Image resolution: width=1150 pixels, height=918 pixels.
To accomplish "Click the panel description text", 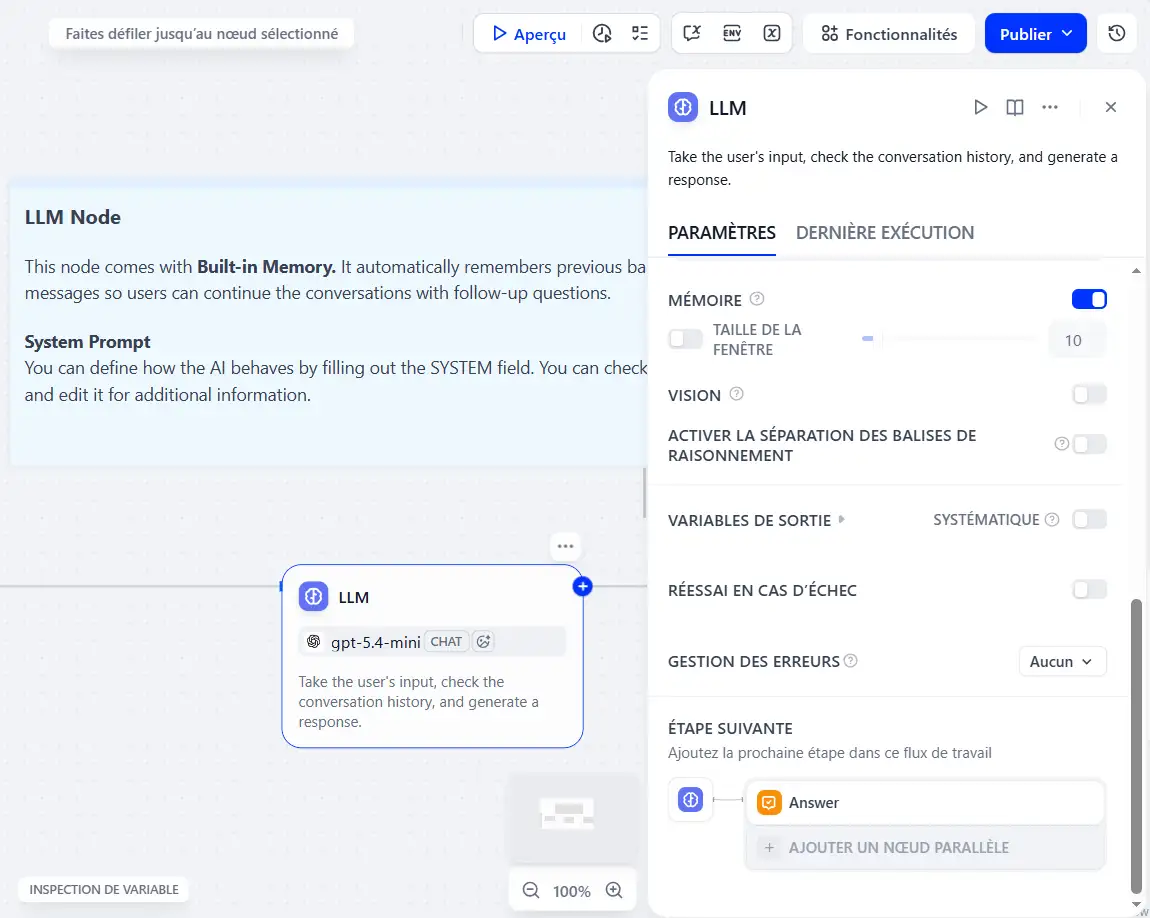I will (x=893, y=168).
